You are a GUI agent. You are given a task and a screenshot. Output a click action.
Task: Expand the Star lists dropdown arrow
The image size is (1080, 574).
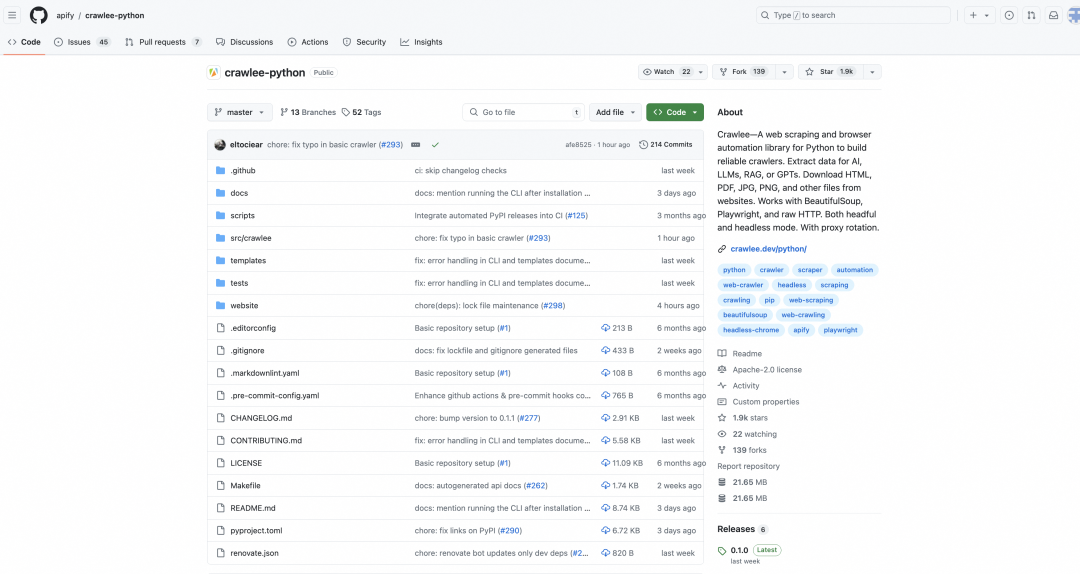coord(872,72)
